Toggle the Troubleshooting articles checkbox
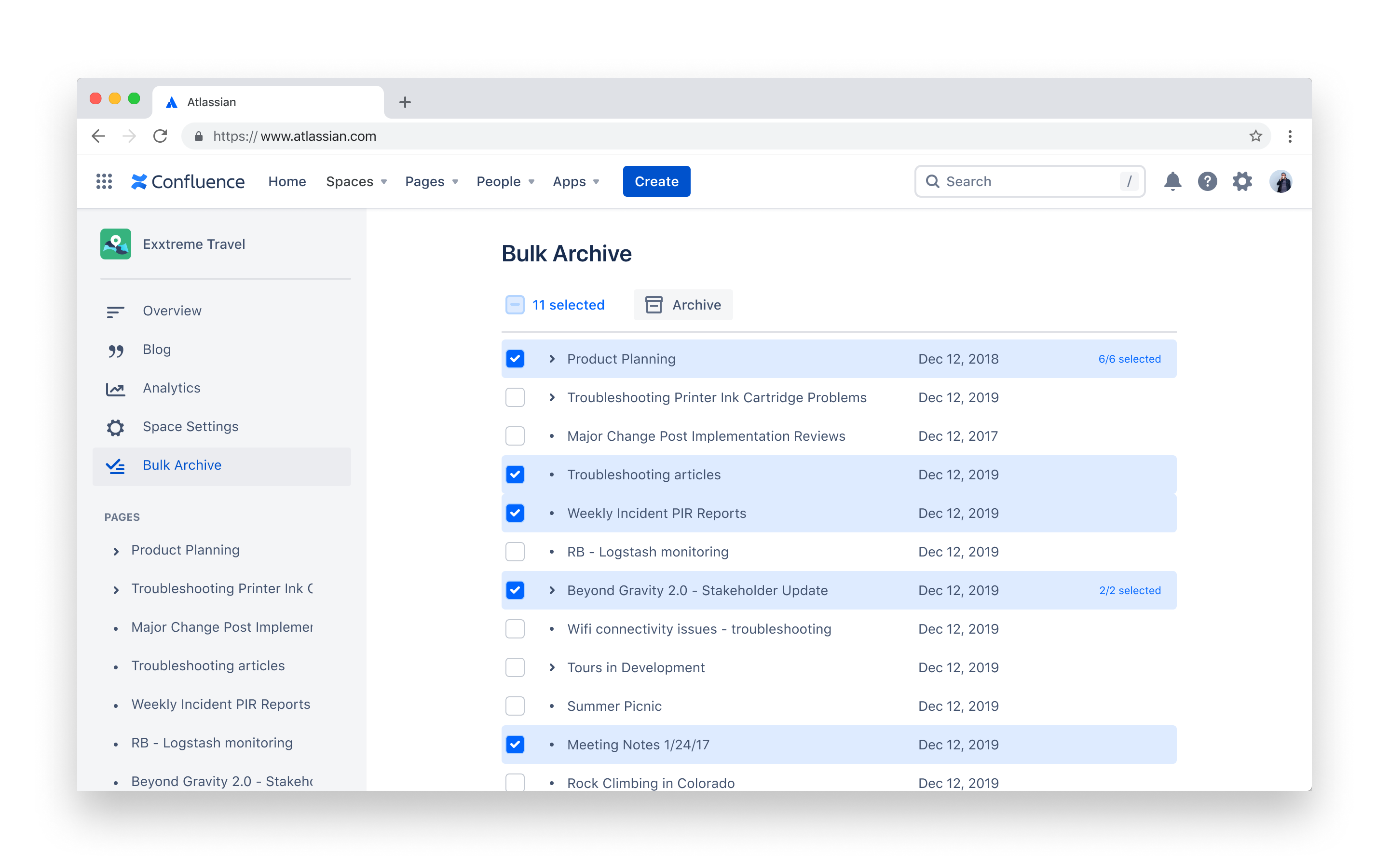The width and height of the screenshot is (1389, 868). [x=516, y=475]
